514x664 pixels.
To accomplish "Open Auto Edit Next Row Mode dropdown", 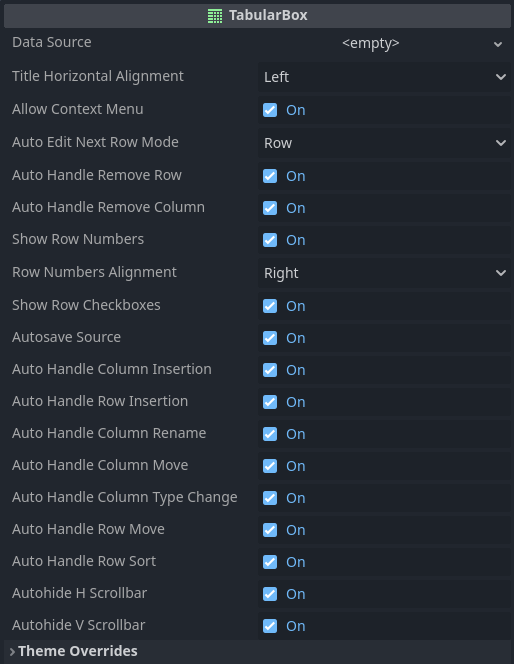I will [x=384, y=143].
